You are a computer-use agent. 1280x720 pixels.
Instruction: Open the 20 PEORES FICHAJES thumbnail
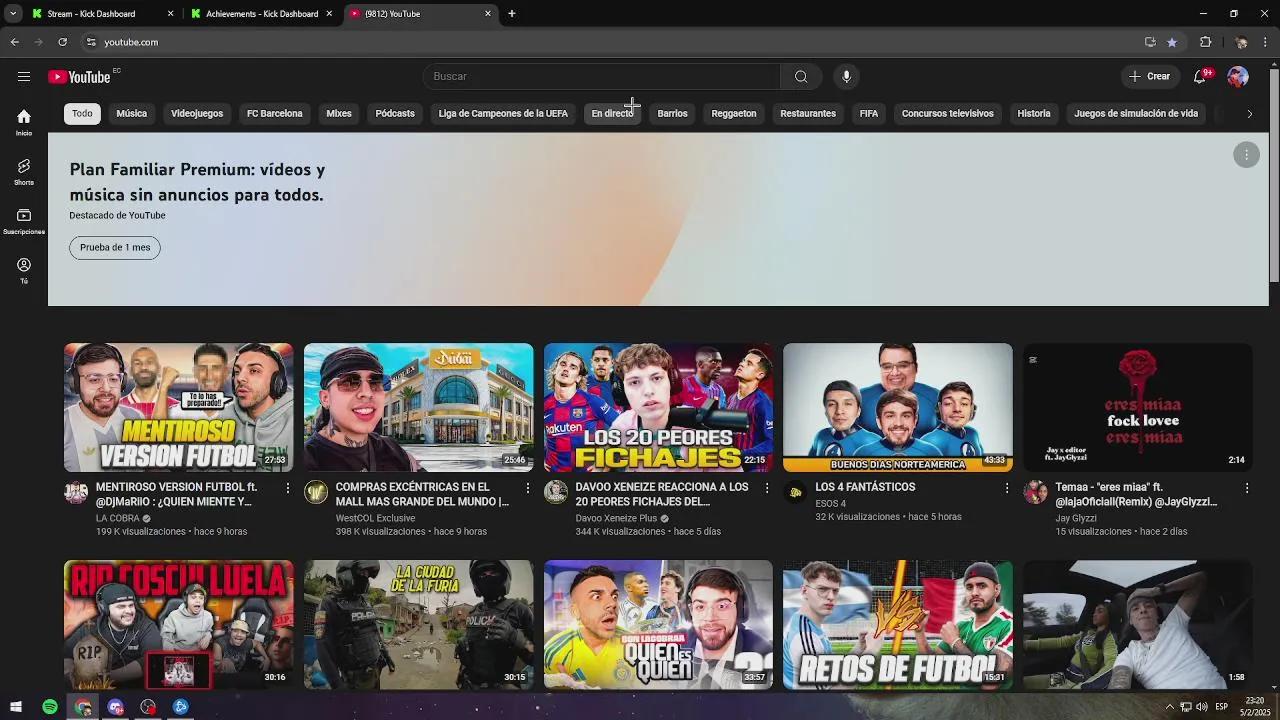click(658, 408)
